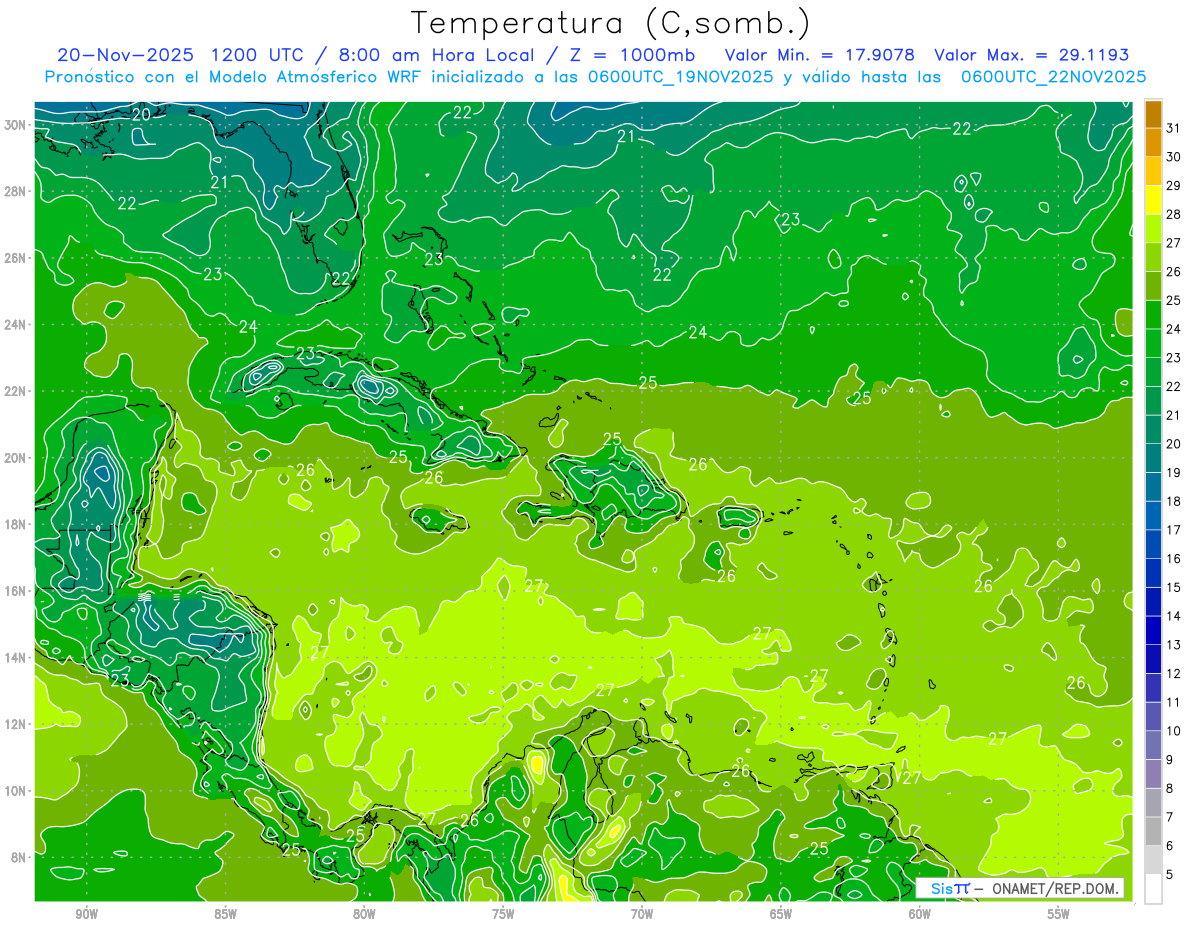The image size is (1200, 927).
Task: Click the color scale value 12
Action: [1174, 674]
